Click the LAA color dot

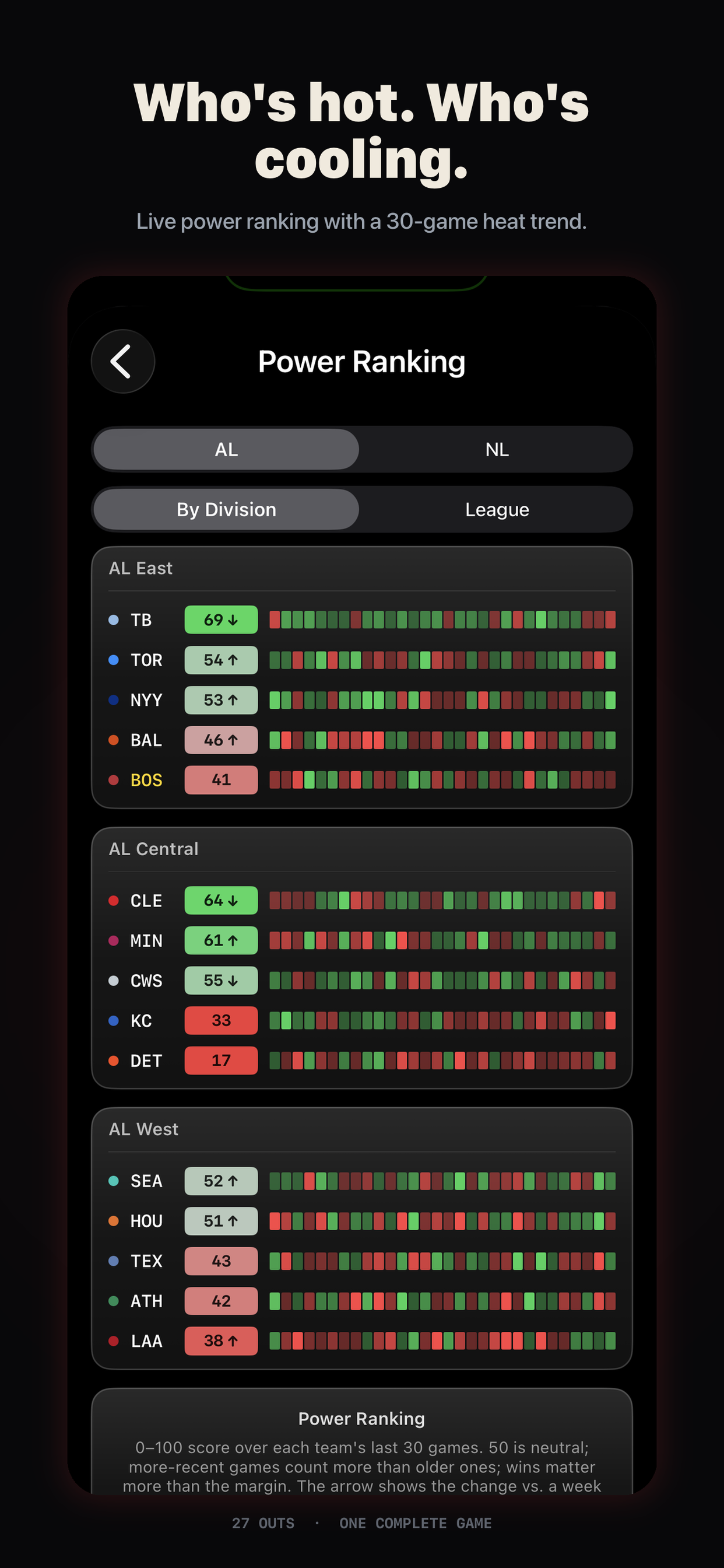pos(113,1341)
